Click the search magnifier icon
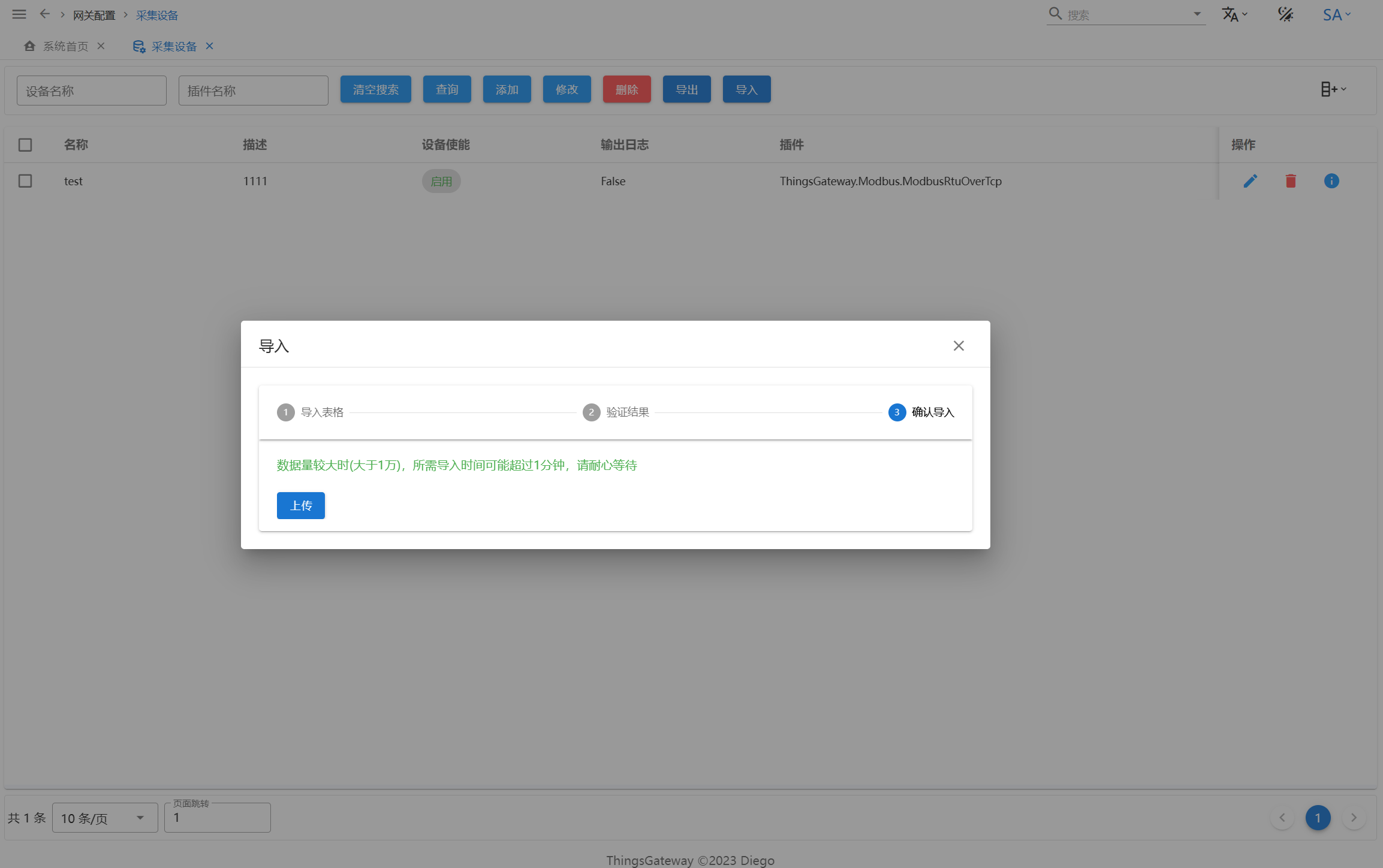The width and height of the screenshot is (1383, 868). click(x=1055, y=14)
